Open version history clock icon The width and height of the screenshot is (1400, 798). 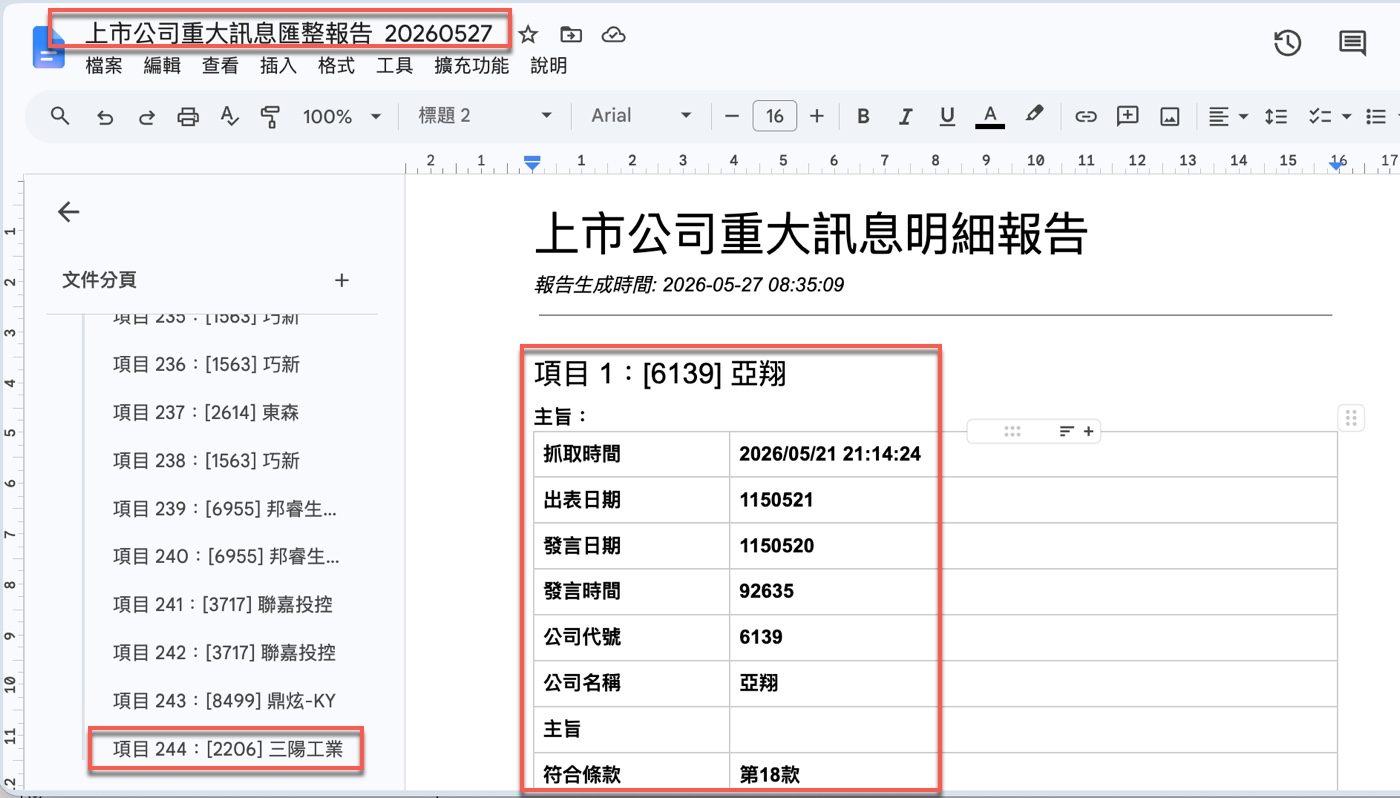click(1287, 43)
